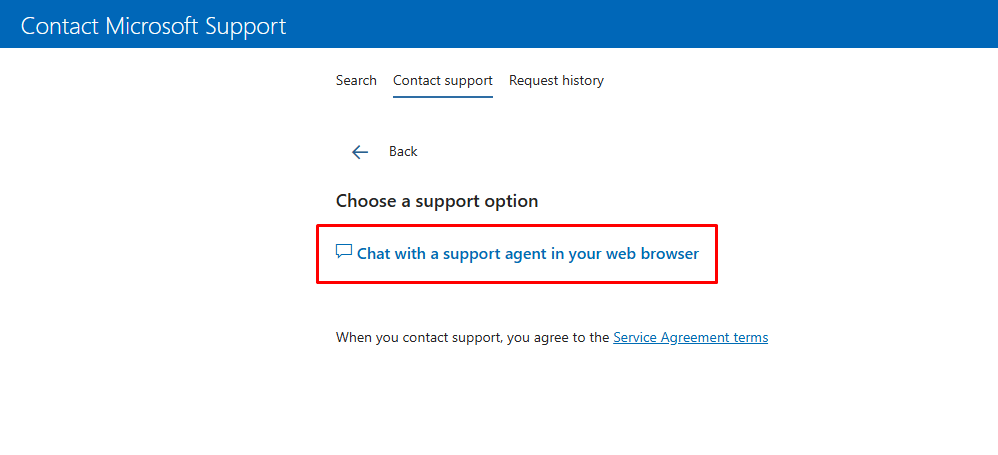Click the word 'terms' in the agreement link
Viewport: 998px width, 455px height.
[x=750, y=337]
